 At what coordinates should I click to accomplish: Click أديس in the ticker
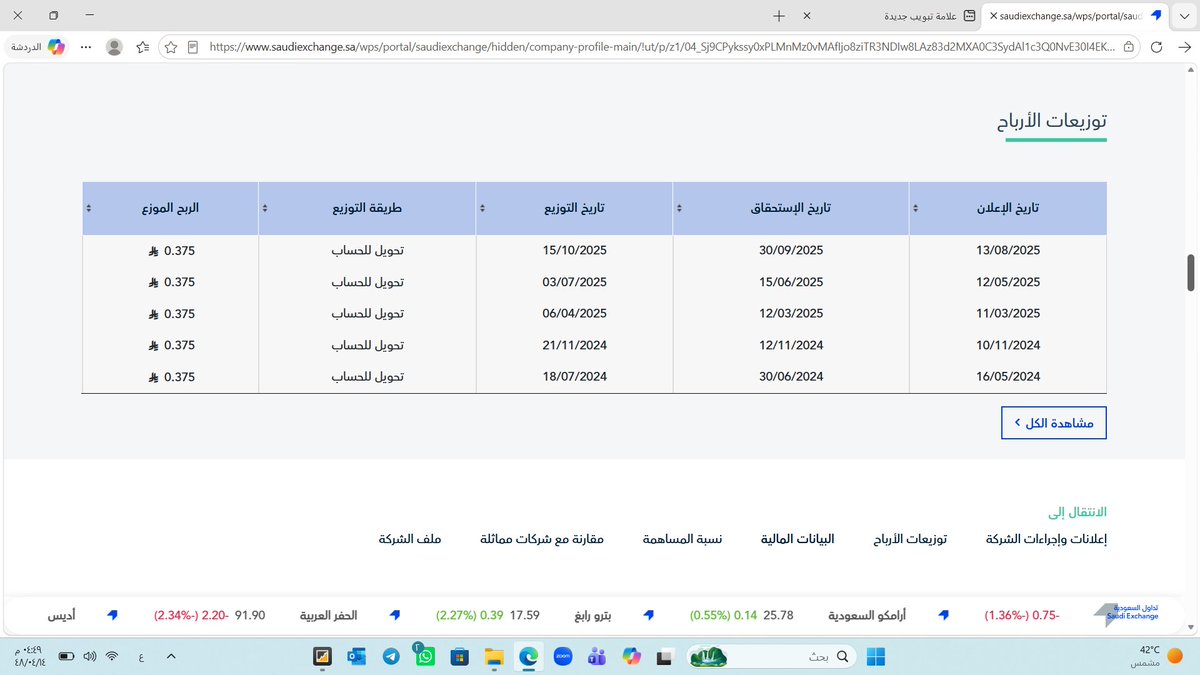[62, 616]
